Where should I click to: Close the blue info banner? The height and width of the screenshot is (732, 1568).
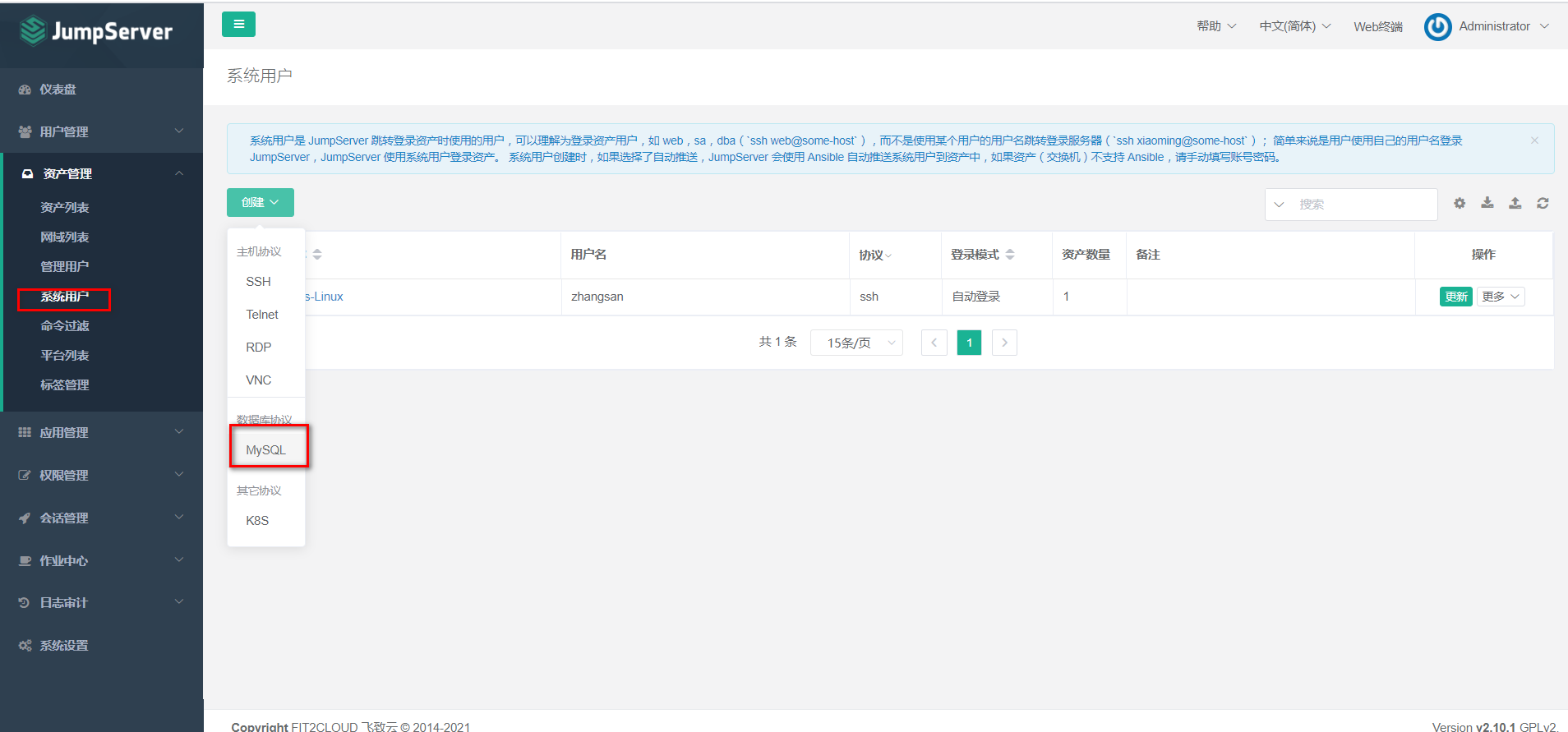click(x=1534, y=140)
